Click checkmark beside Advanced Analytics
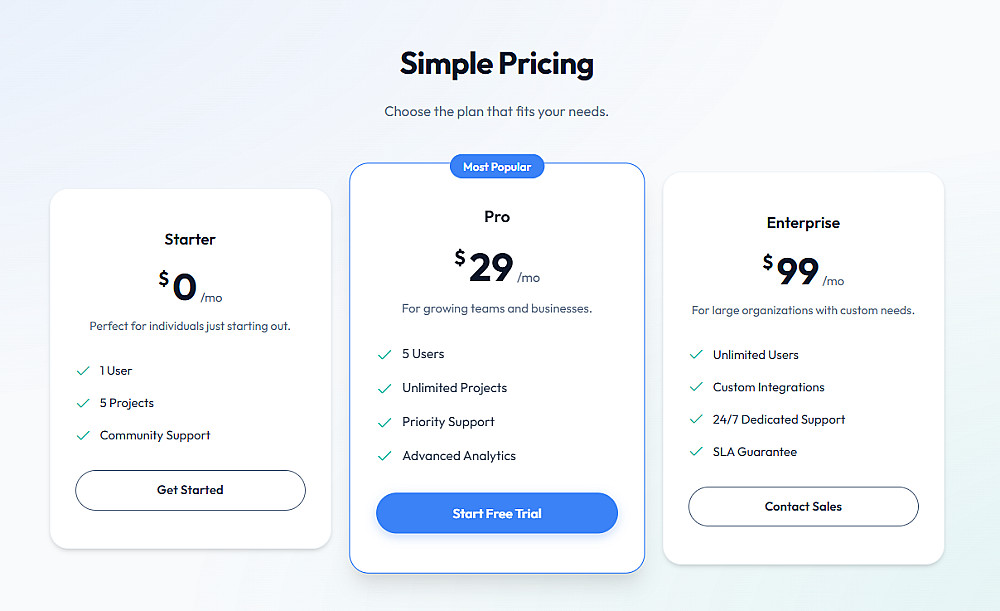Viewport: 1000px width, 611px height. coord(384,456)
